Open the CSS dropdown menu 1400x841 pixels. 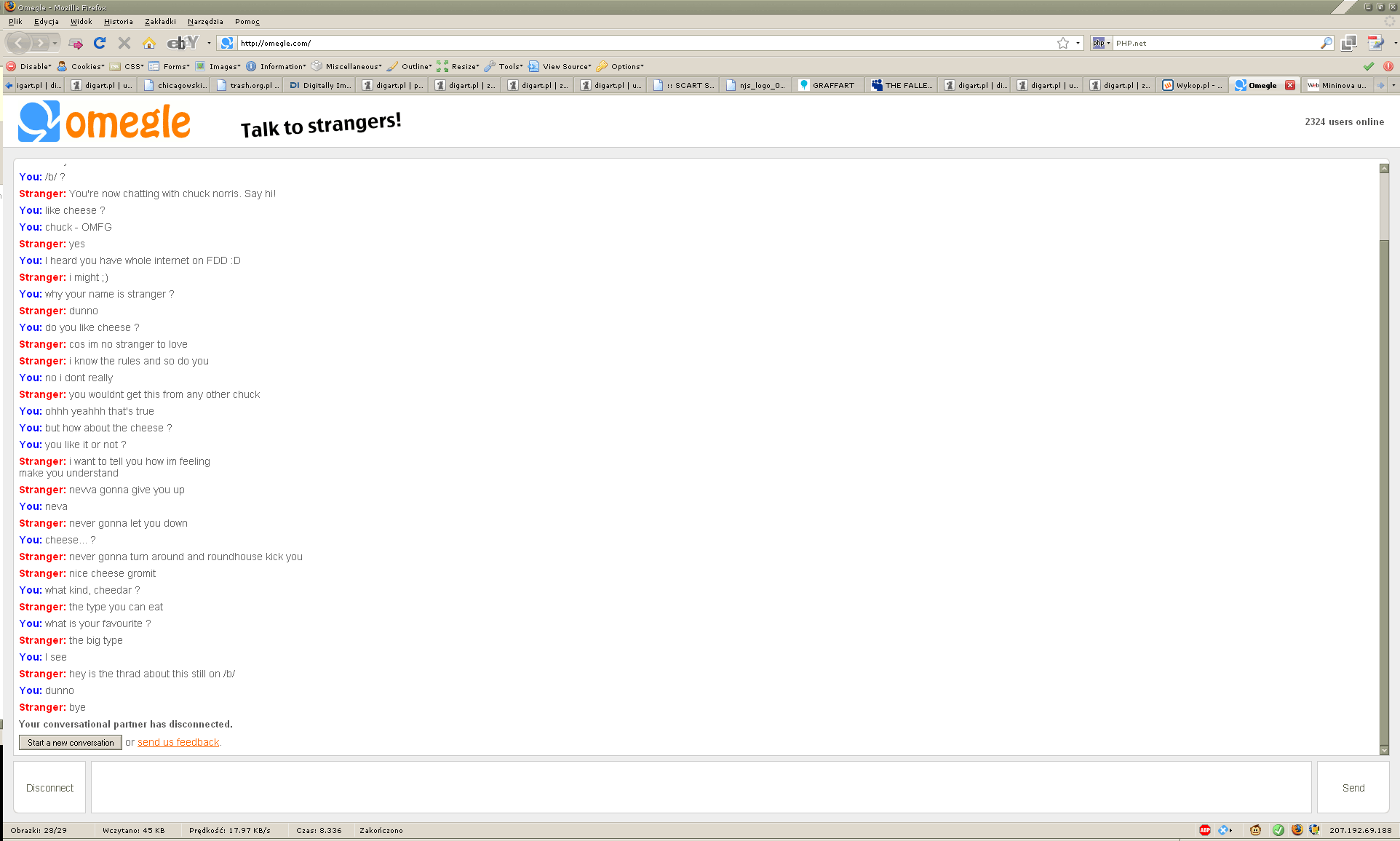coord(127,66)
